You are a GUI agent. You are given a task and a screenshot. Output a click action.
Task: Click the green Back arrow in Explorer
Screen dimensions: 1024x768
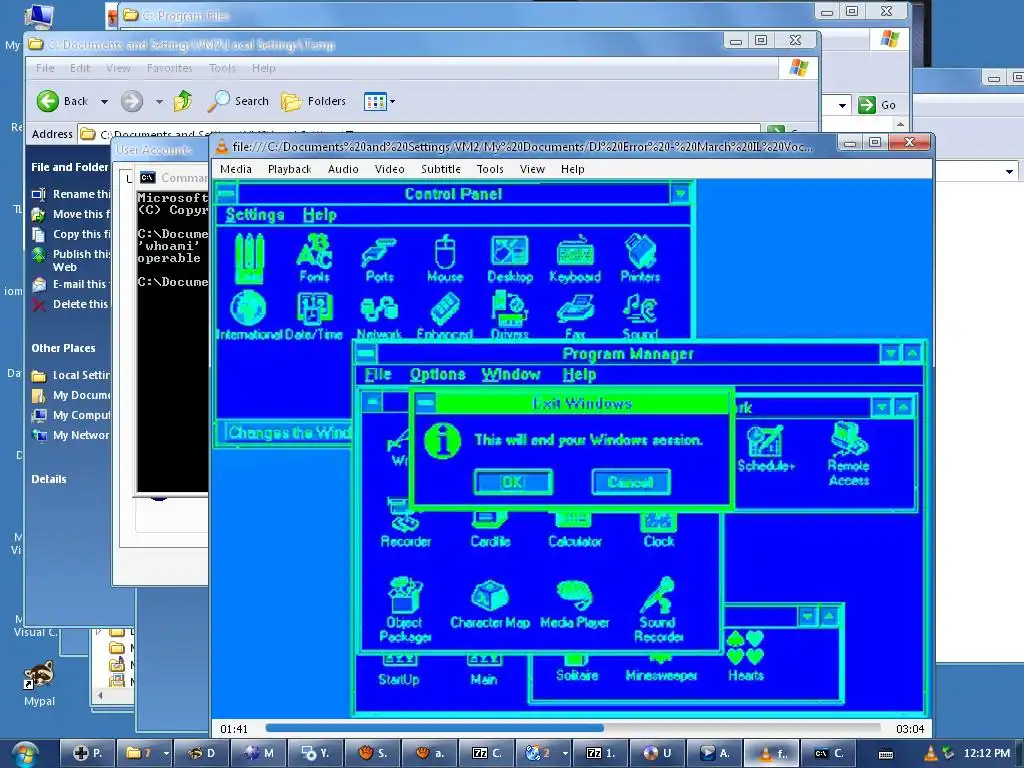click(x=48, y=101)
